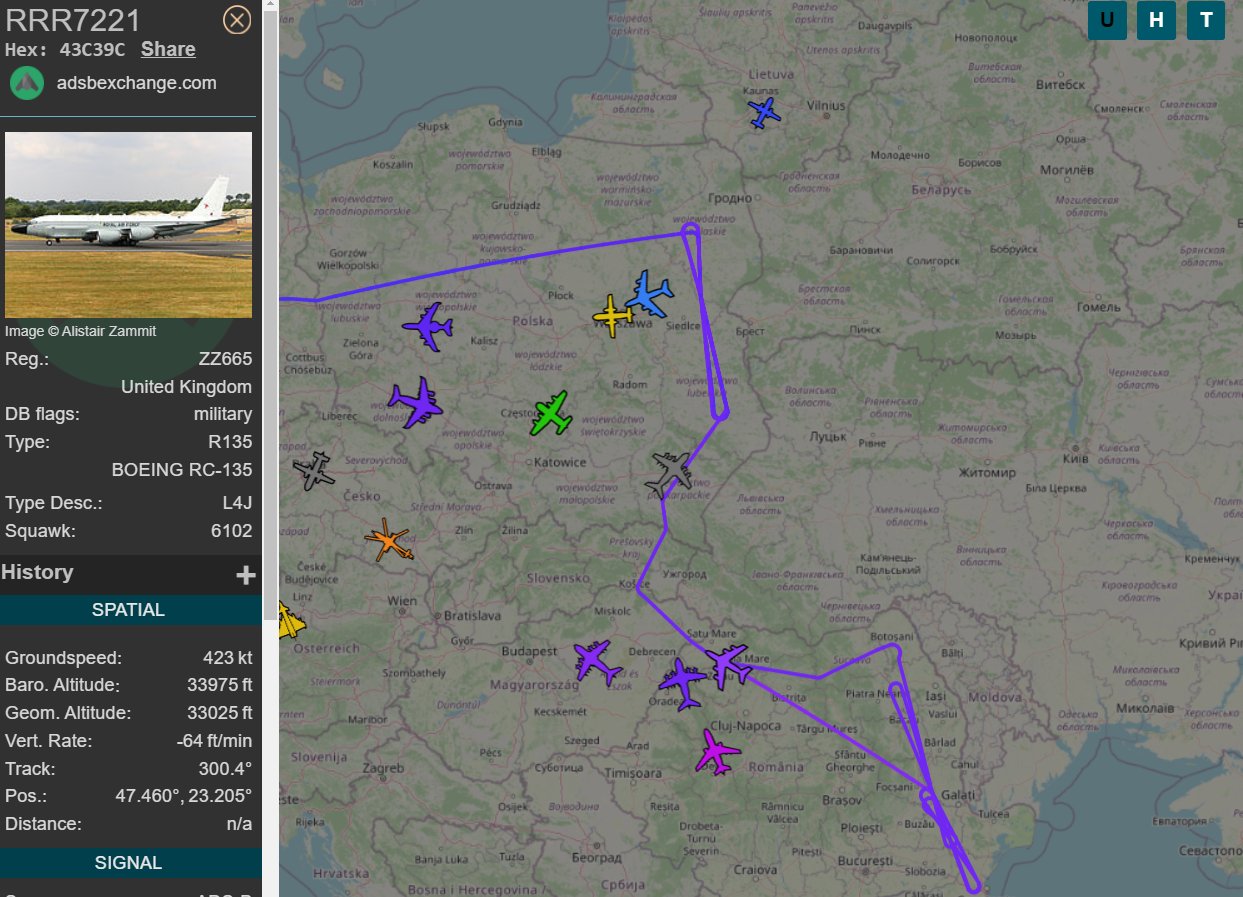Expand the History section plus icon
The image size is (1243, 897).
(245, 574)
